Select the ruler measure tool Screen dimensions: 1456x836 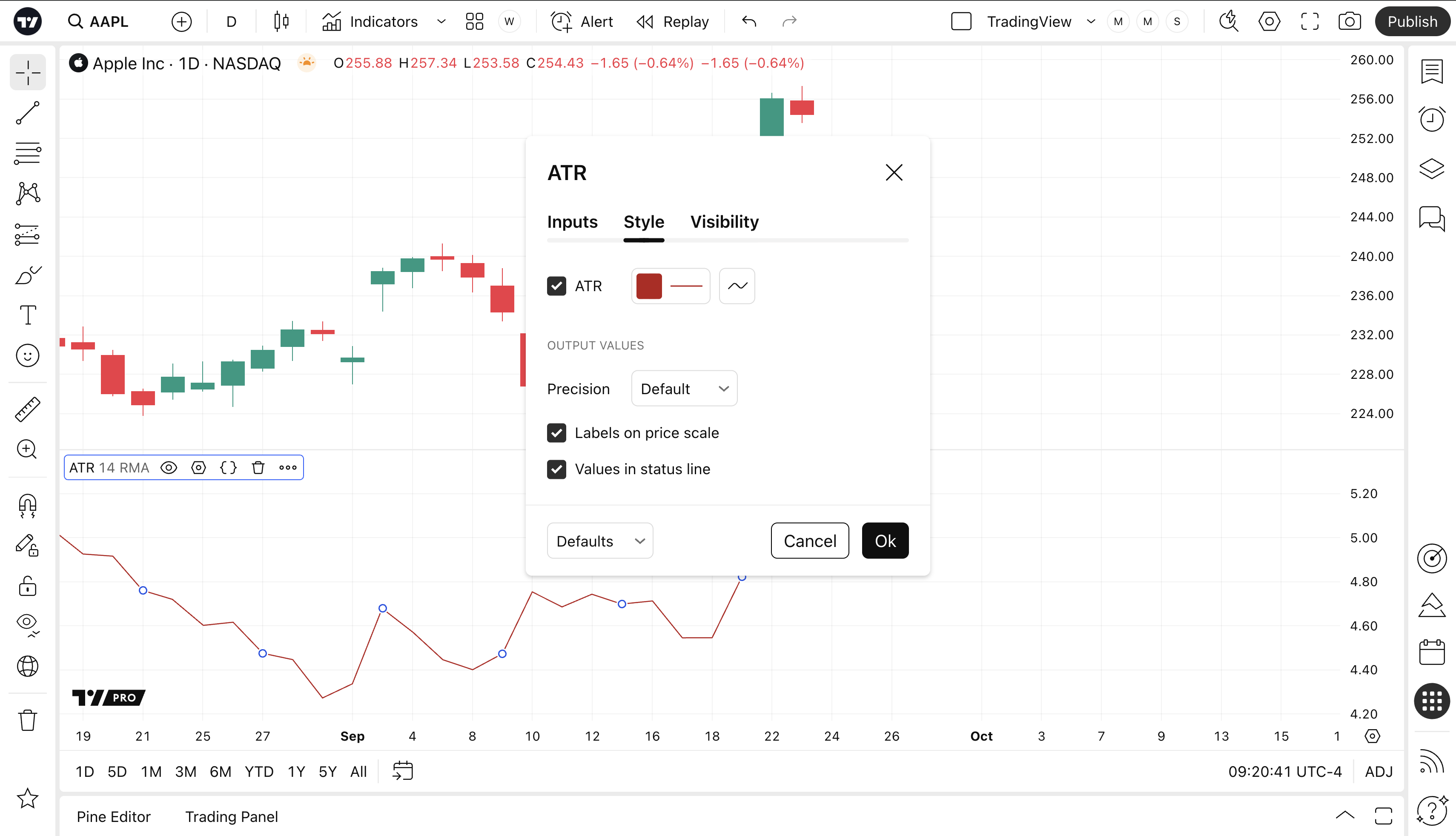pos(28,409)
